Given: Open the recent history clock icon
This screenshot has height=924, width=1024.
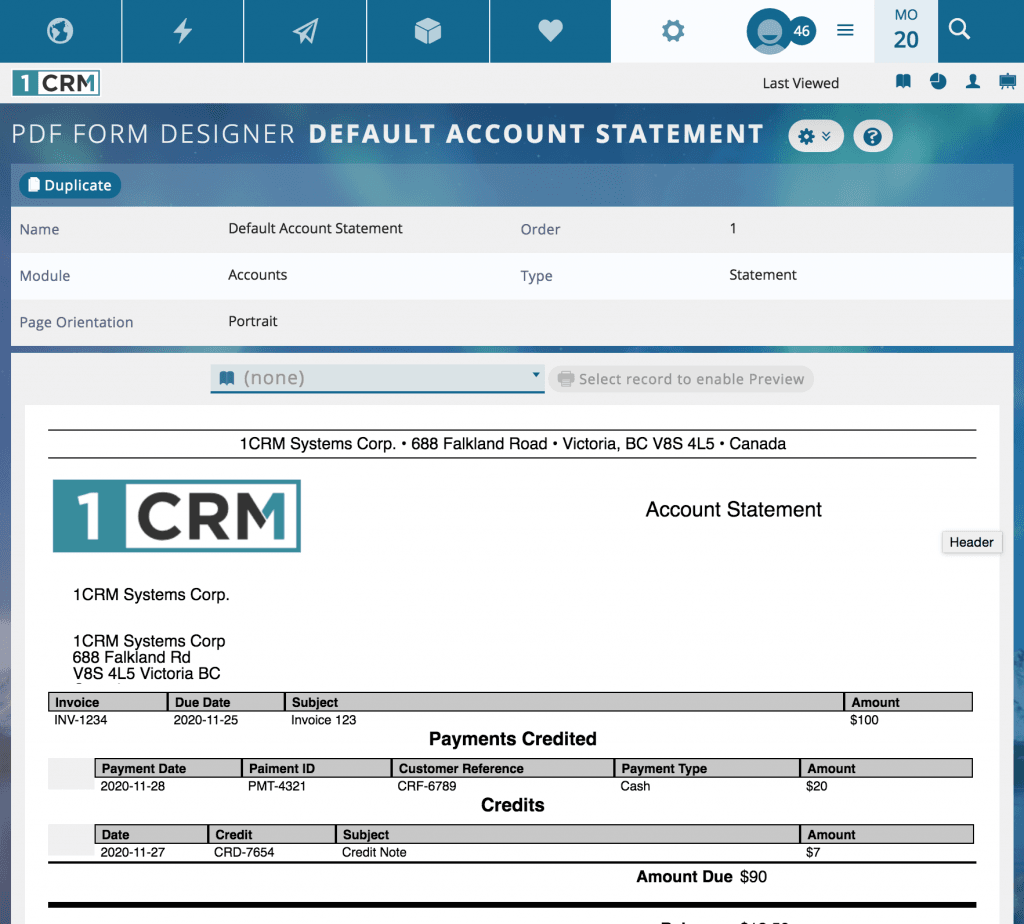Looking at the screenshot, I should coord(938,82).
